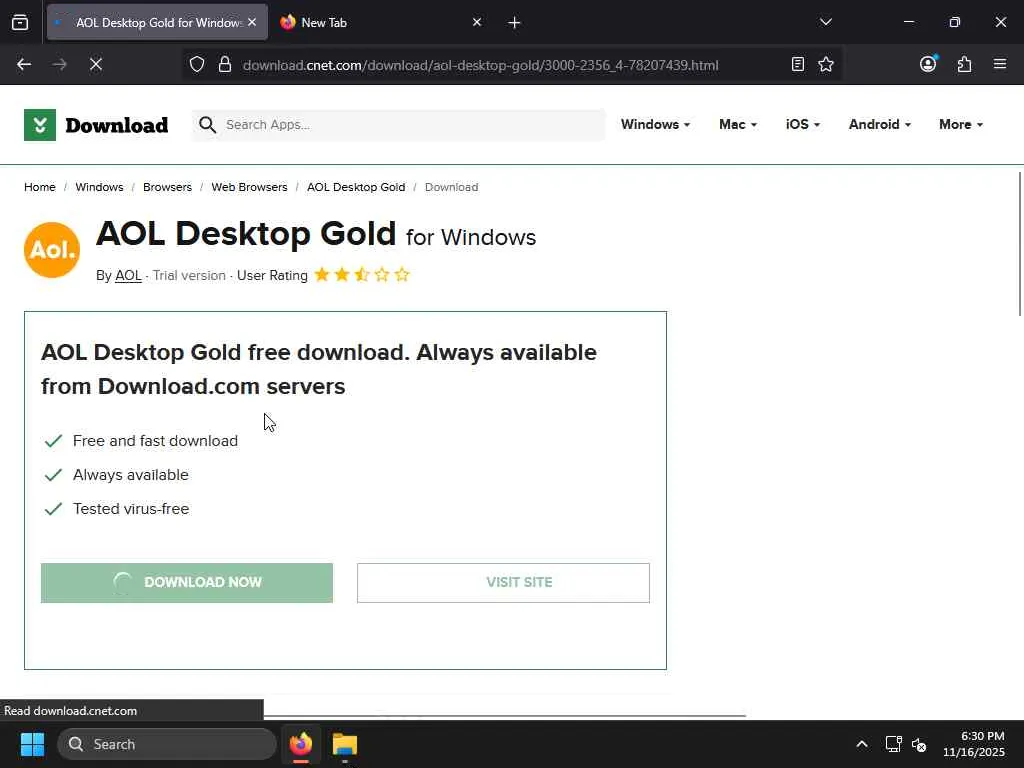The width and height of the screenshot is (1024, 768).
Task: Open a new tab with plus
Action: pyautogui.click(x=514, y=23)
